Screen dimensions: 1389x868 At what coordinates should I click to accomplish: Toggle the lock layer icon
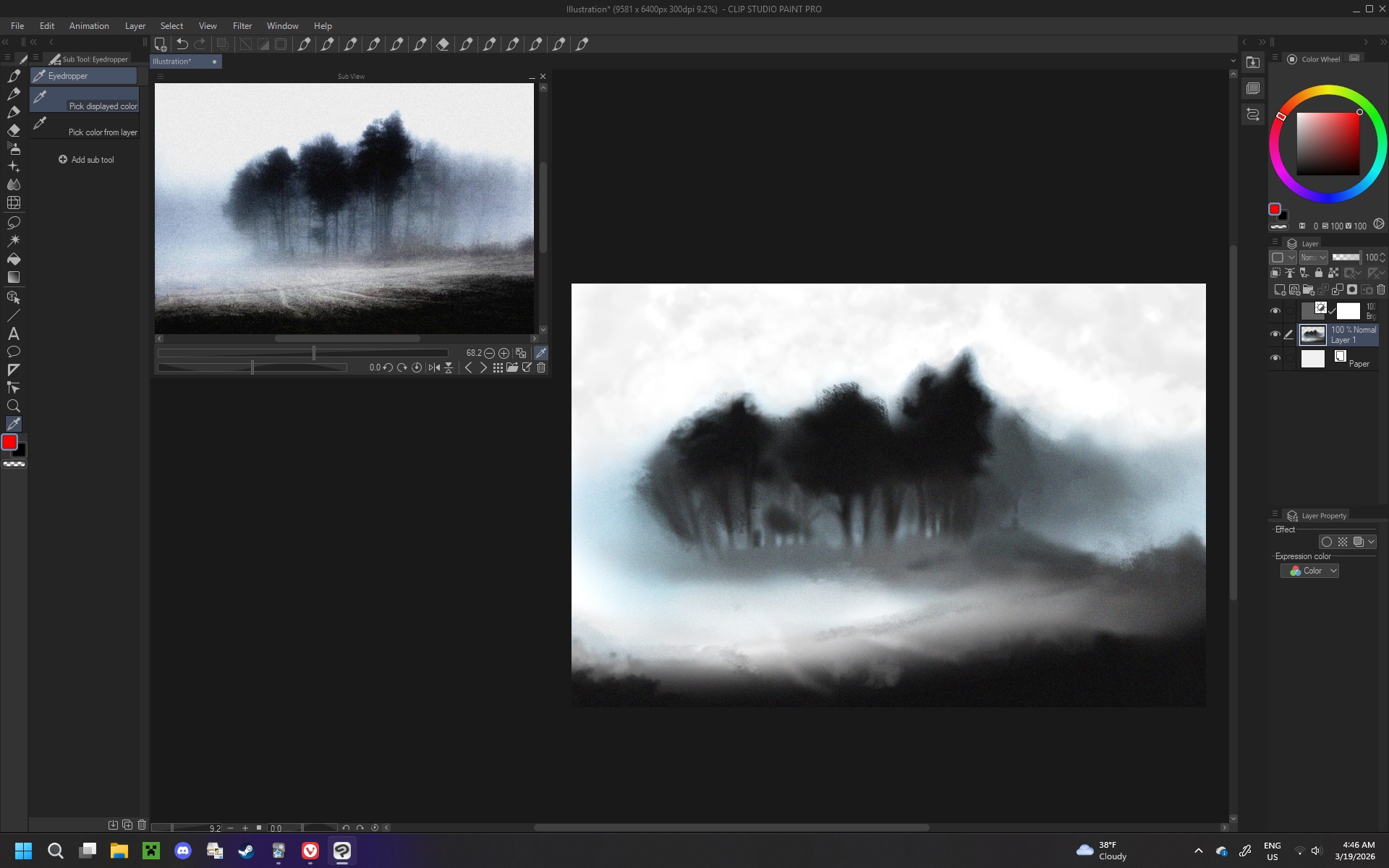(1319, 273)
